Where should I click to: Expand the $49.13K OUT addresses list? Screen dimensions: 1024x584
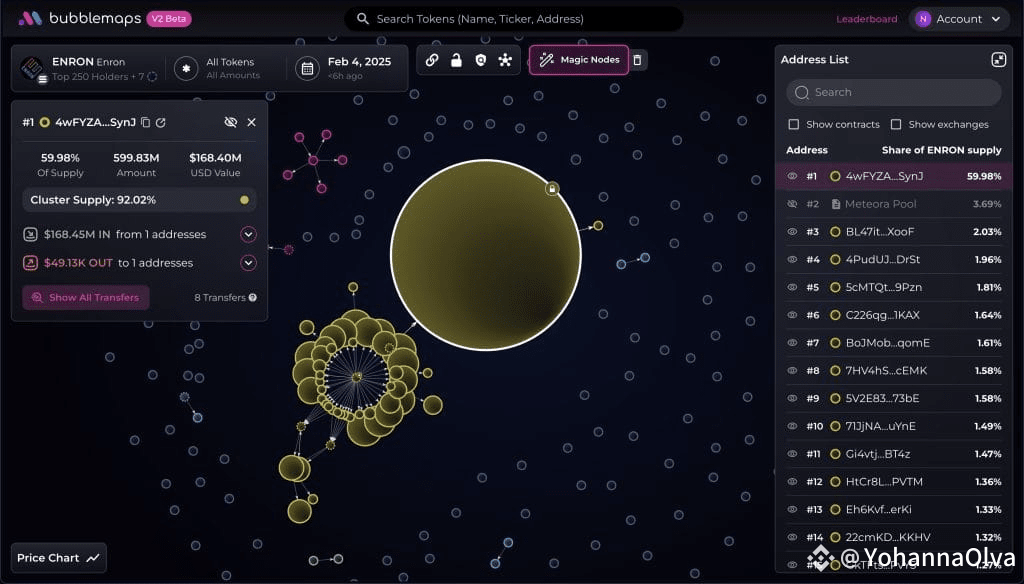[x=248, y=263]
